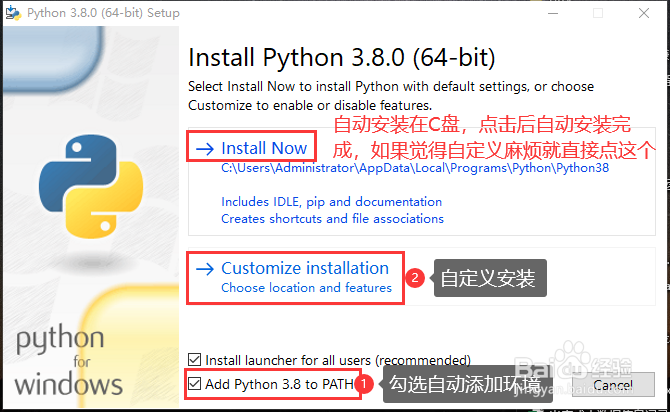Open Customize installation option

click(x=305, y=268)
